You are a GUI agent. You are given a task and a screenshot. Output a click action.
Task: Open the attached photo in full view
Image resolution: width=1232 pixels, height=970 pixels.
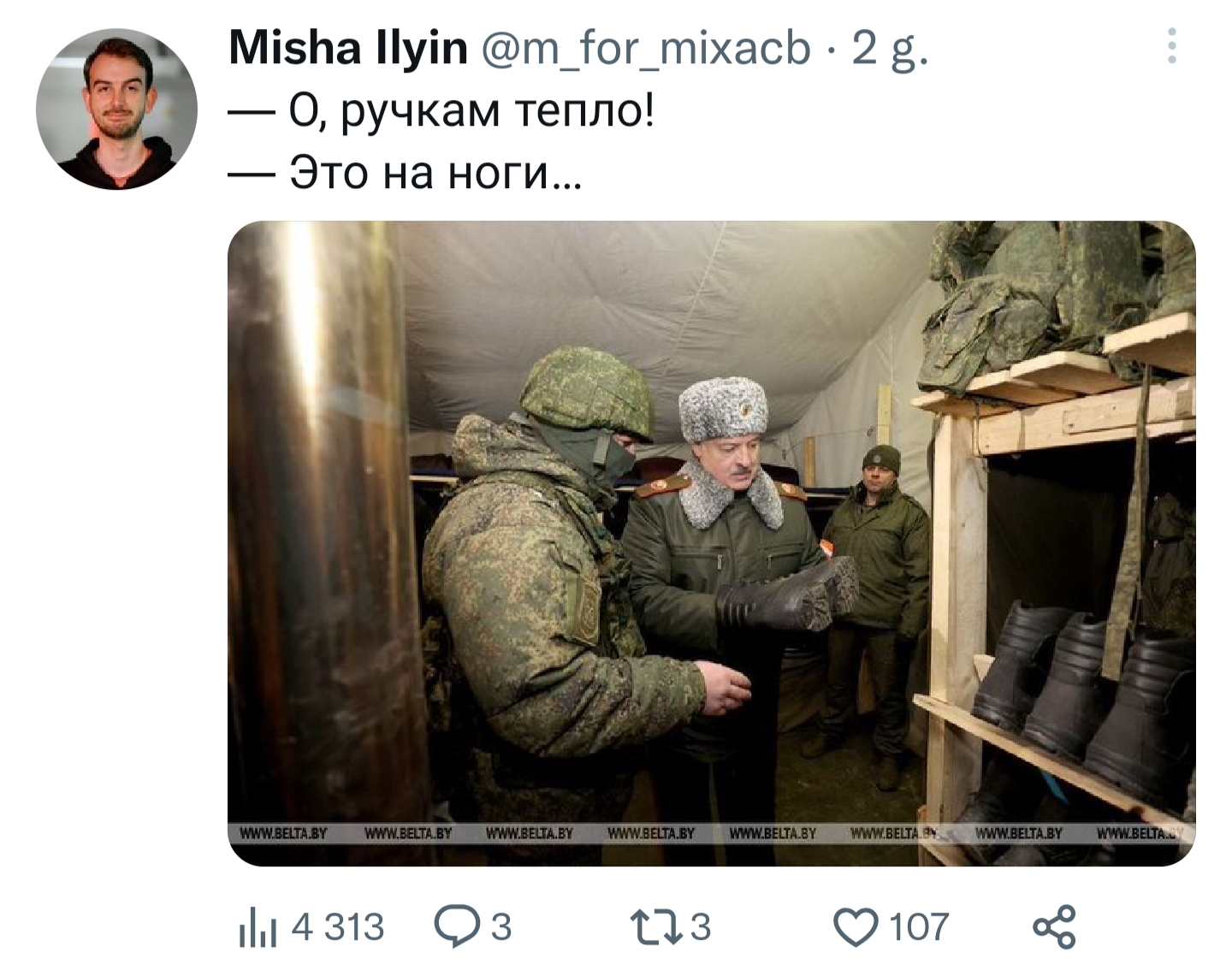(x=711, y=543)
